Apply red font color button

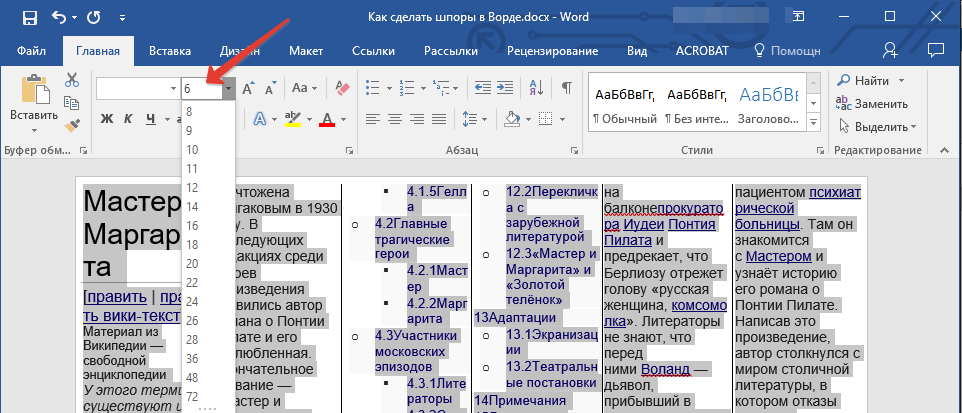(x=327, y=119)
